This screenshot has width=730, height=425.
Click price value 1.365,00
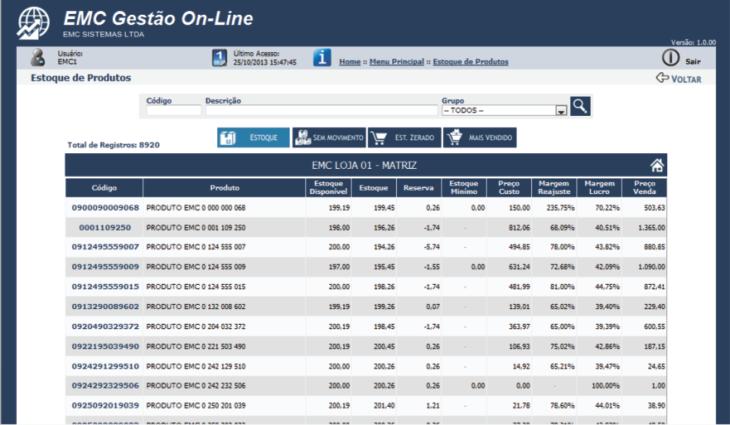point(651,228)
